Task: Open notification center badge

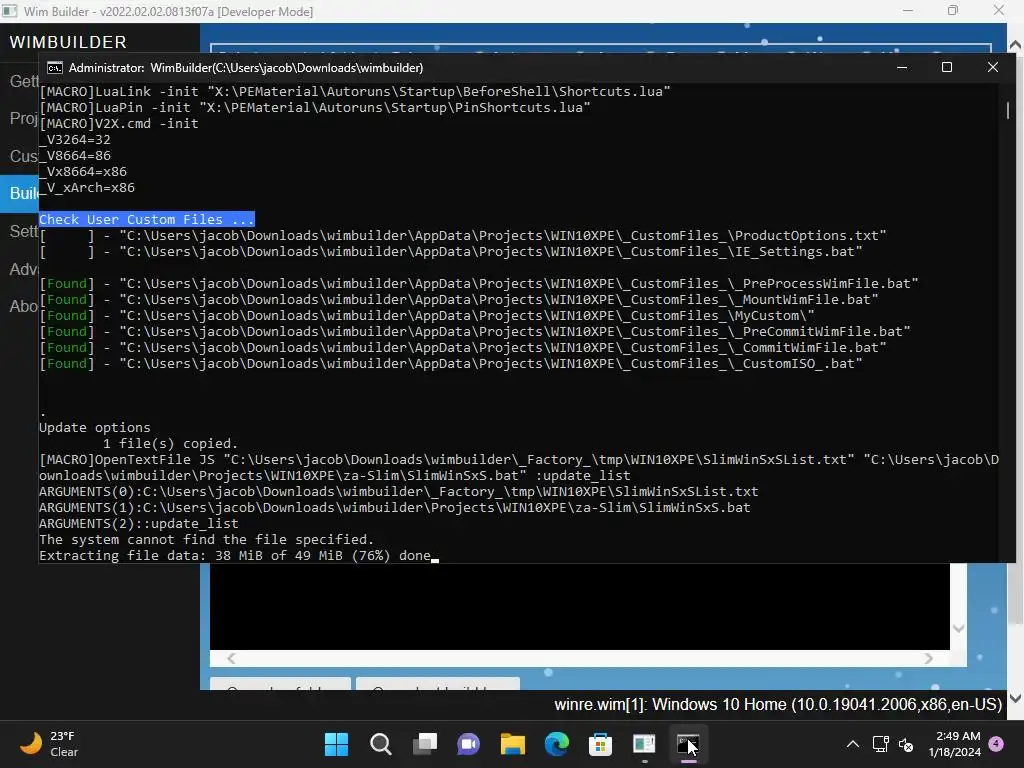Action: click(x=996, y=743)
